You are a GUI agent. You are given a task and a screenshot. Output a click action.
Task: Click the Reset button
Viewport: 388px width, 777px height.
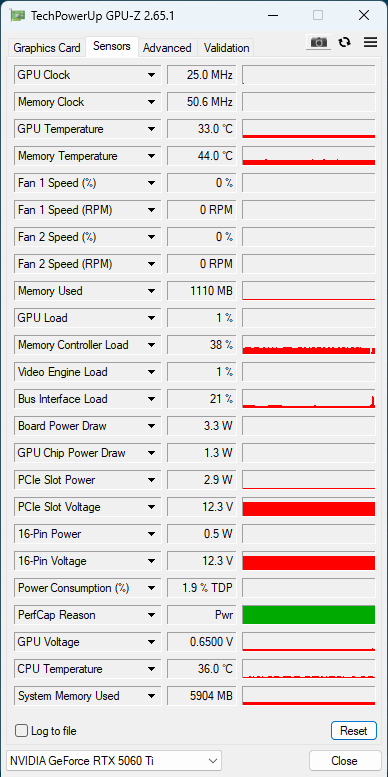354,731
